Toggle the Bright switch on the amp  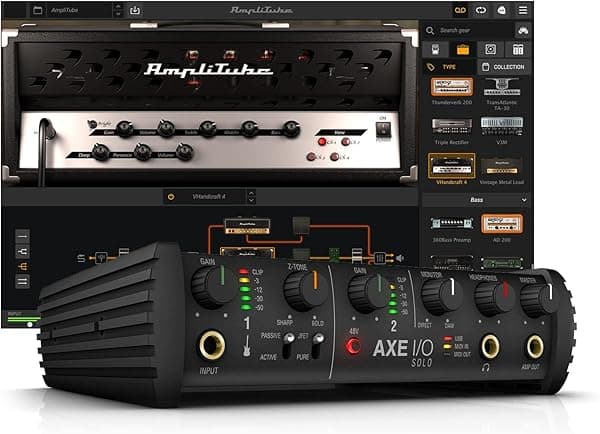pos(92,124)
